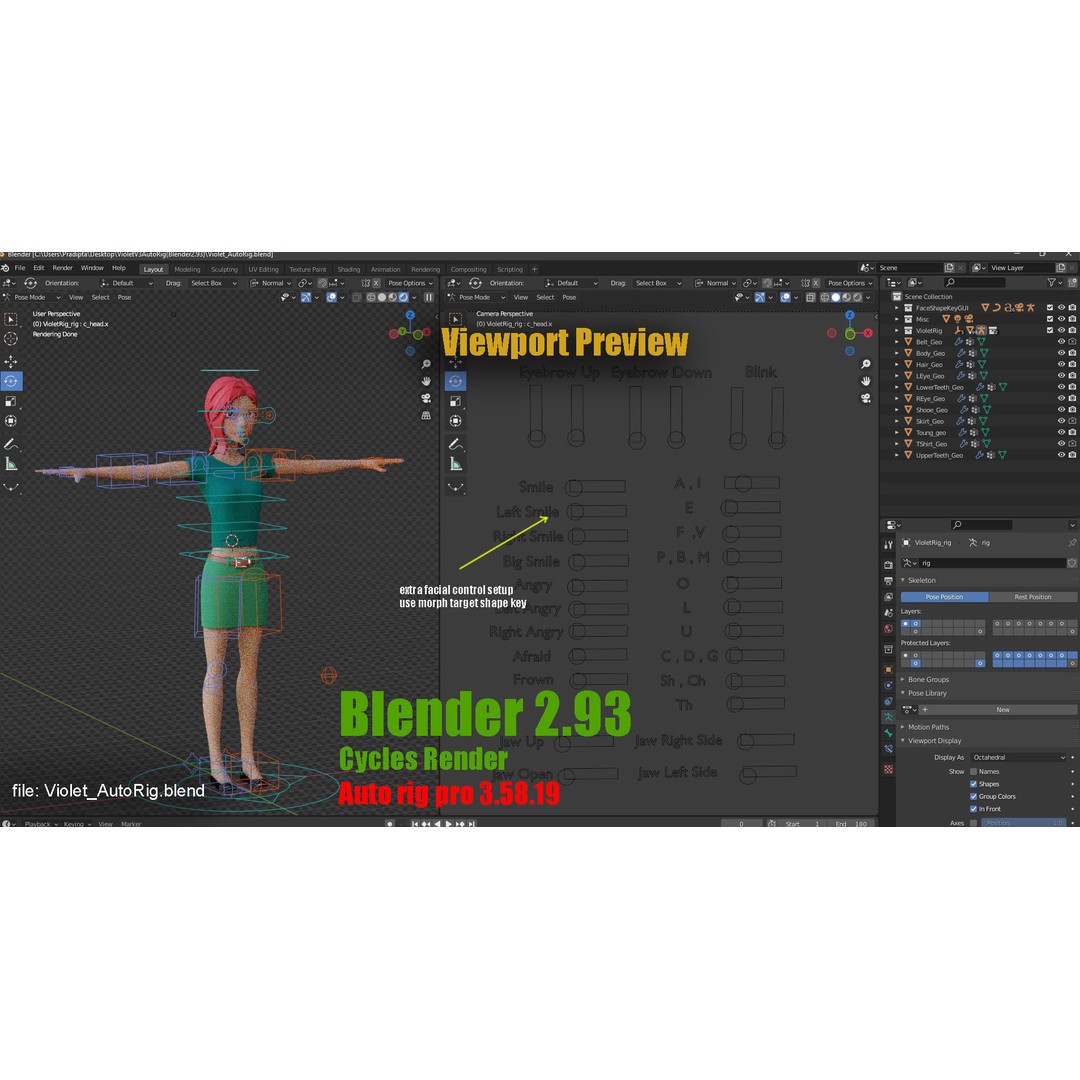Image resolution: width=1080 pixels, height=1080 pixels.
Task: Click the Pose Position button
Action: click(x=944, y=597)
